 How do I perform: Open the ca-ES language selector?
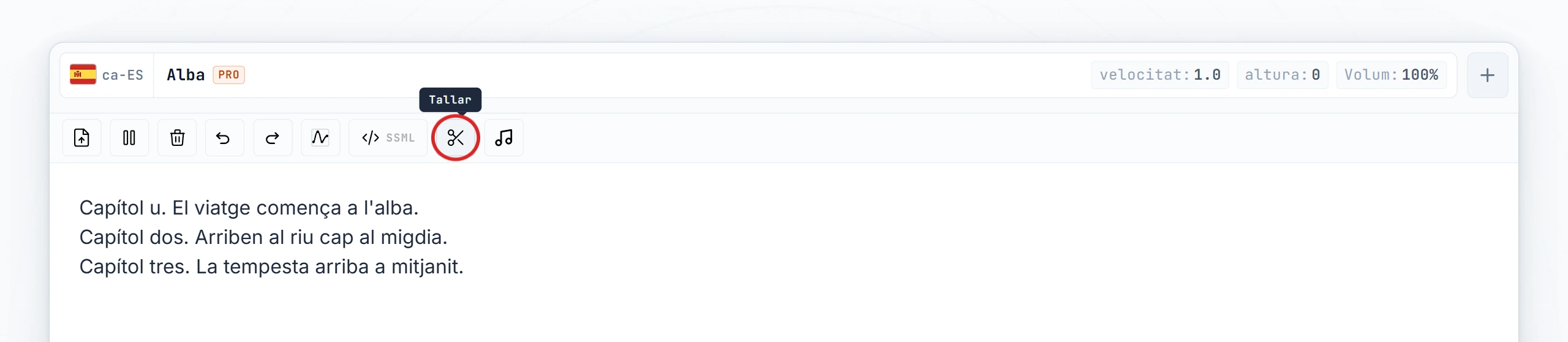pyautogui.click(x=107, y=75)
